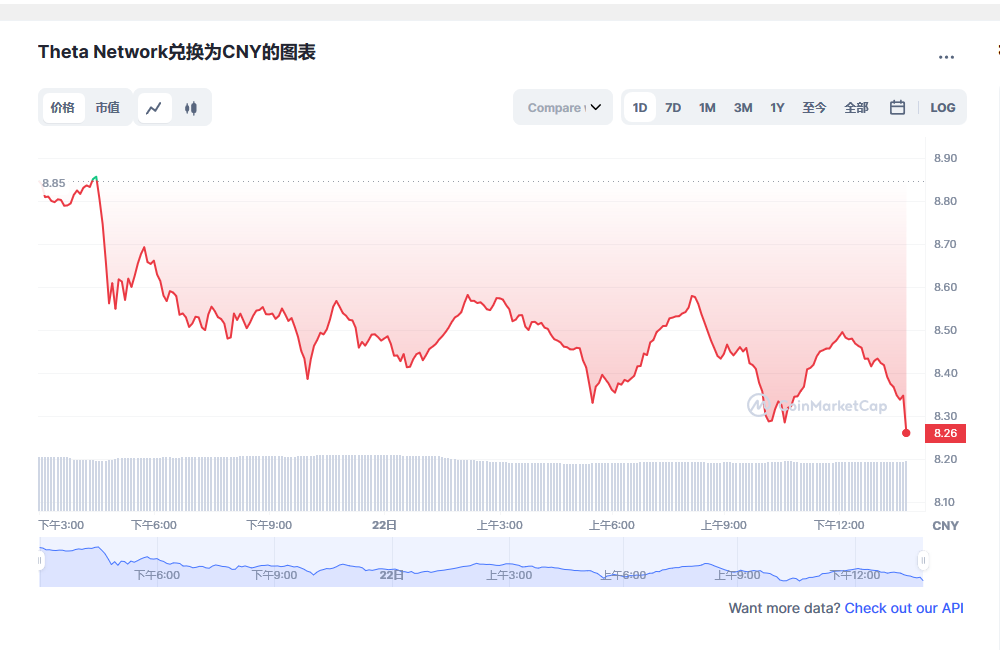Click the Theta Network兑换为CNY的图表 heading
The width and height of the screenshot is (1000, 650).
pos(177,52)
